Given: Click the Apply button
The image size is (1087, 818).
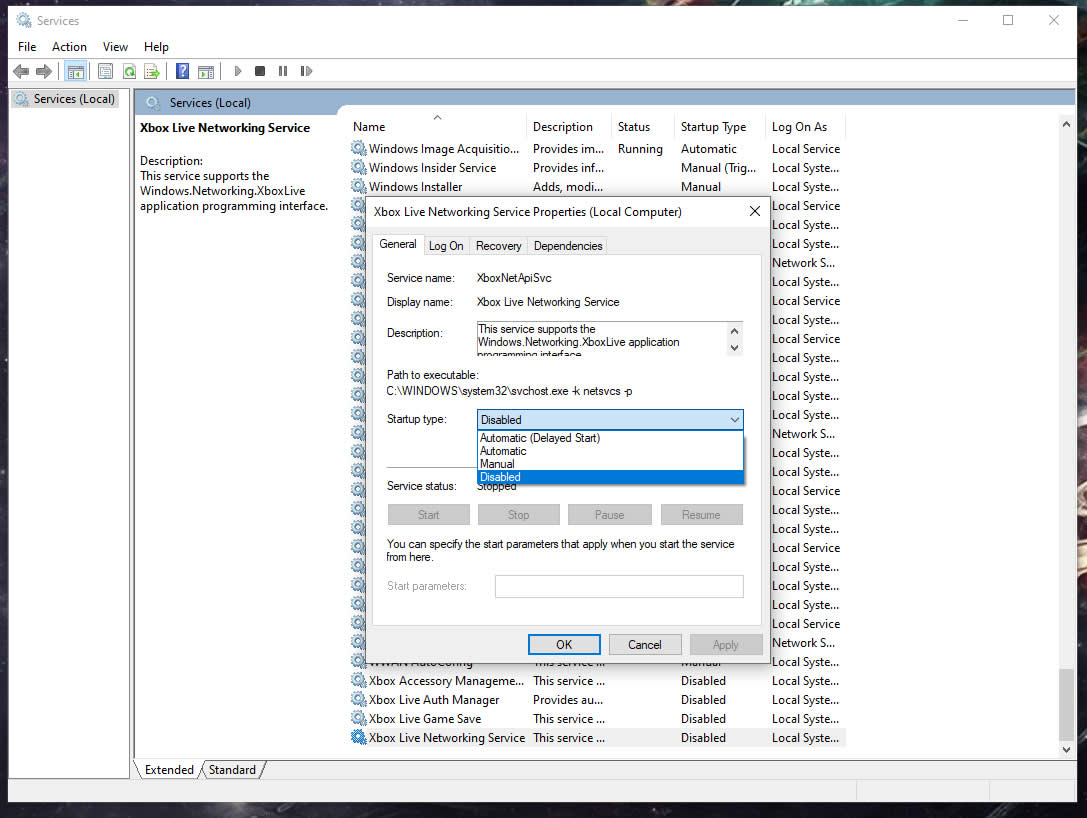Looking at the screenshot, I should tap(726, 645).
